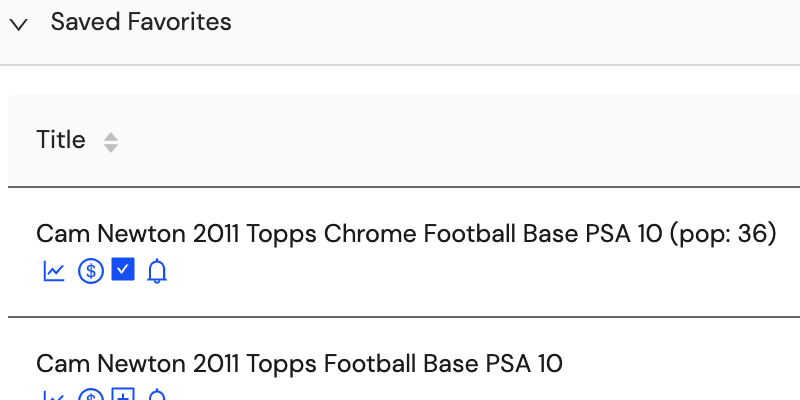
Task: Set alert bell for Topps Football Base card
Action: point(157,394)
